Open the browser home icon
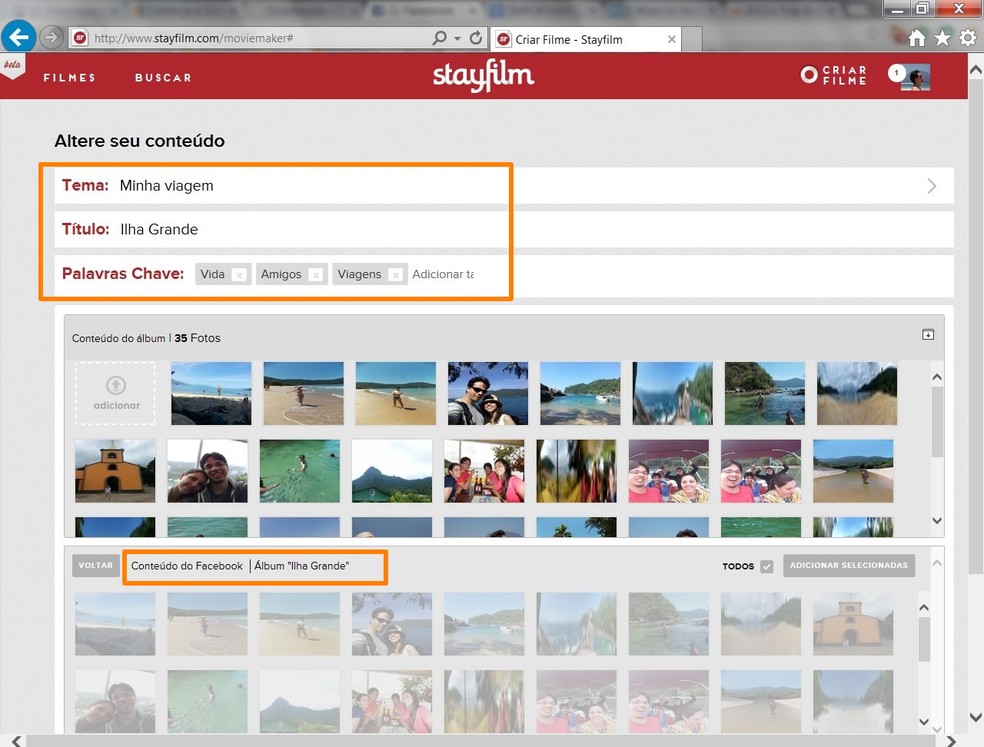Image resolution: width=984 pixels, height=747 pixels. [917, 38]
